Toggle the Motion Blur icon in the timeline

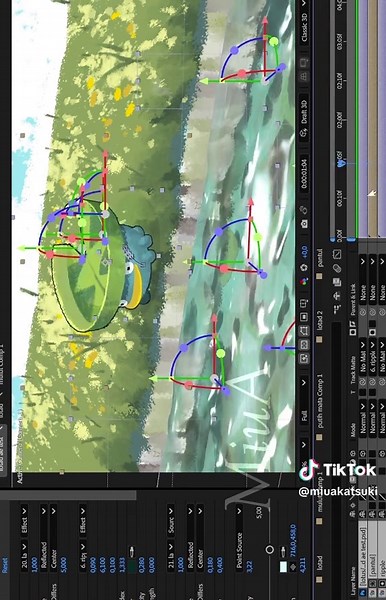(x=337, y=269)
